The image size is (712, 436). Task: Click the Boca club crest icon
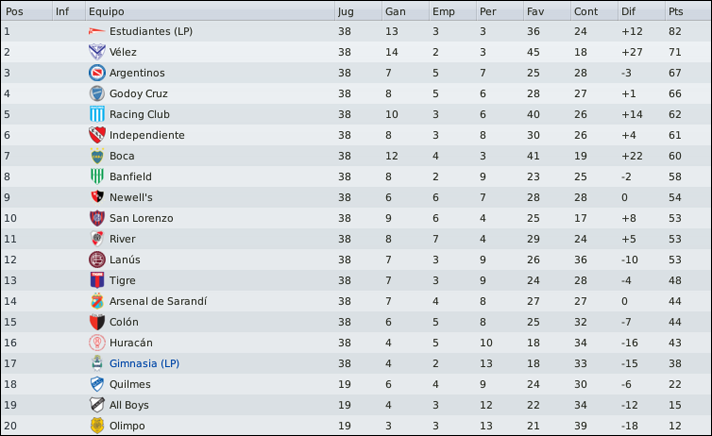pyautogui.click(x=97, y=156)
